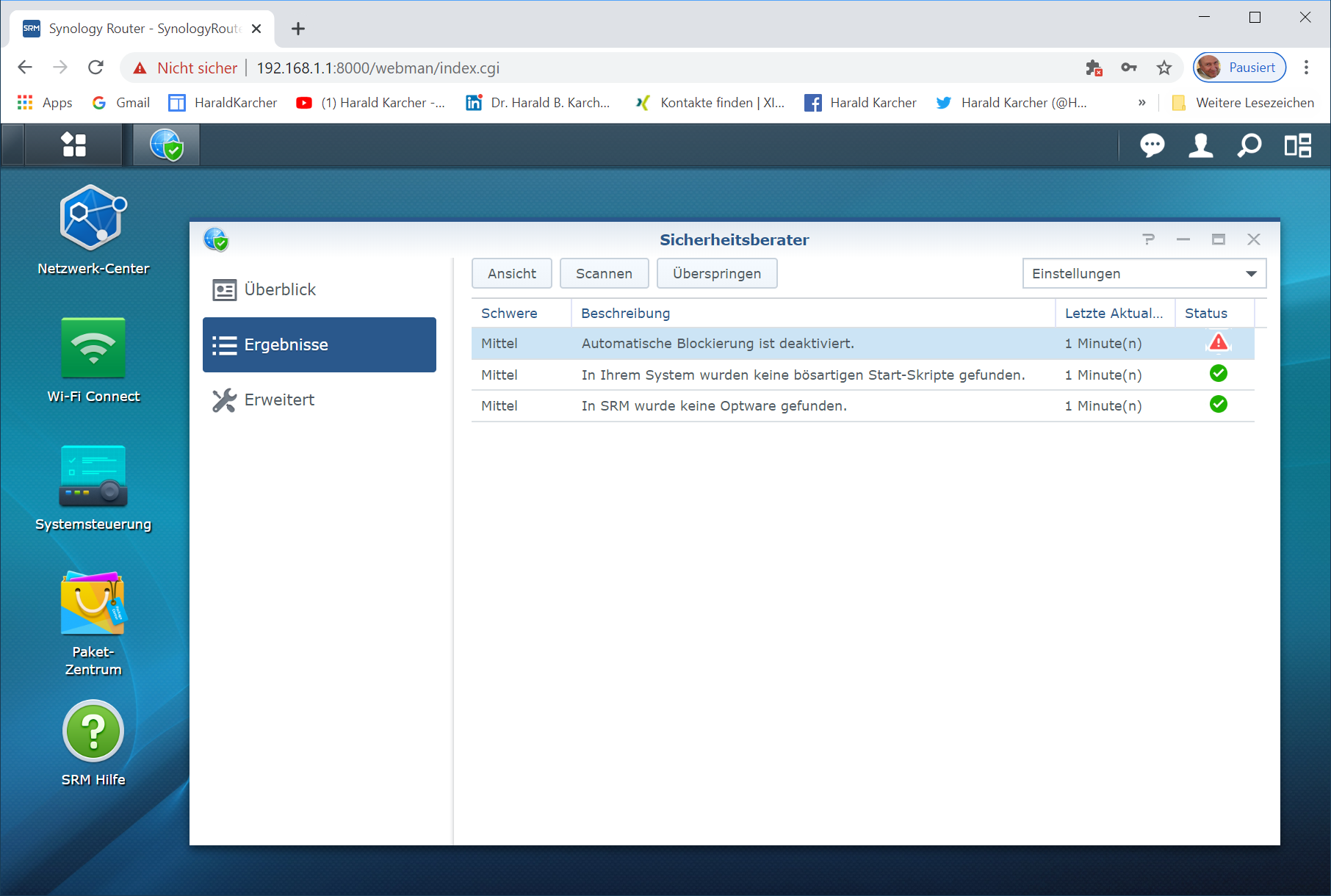1331x896 pixels.
Task: Open Chrome's three-dot menu
Action: pyautogui.click(x=1306, y=68)
